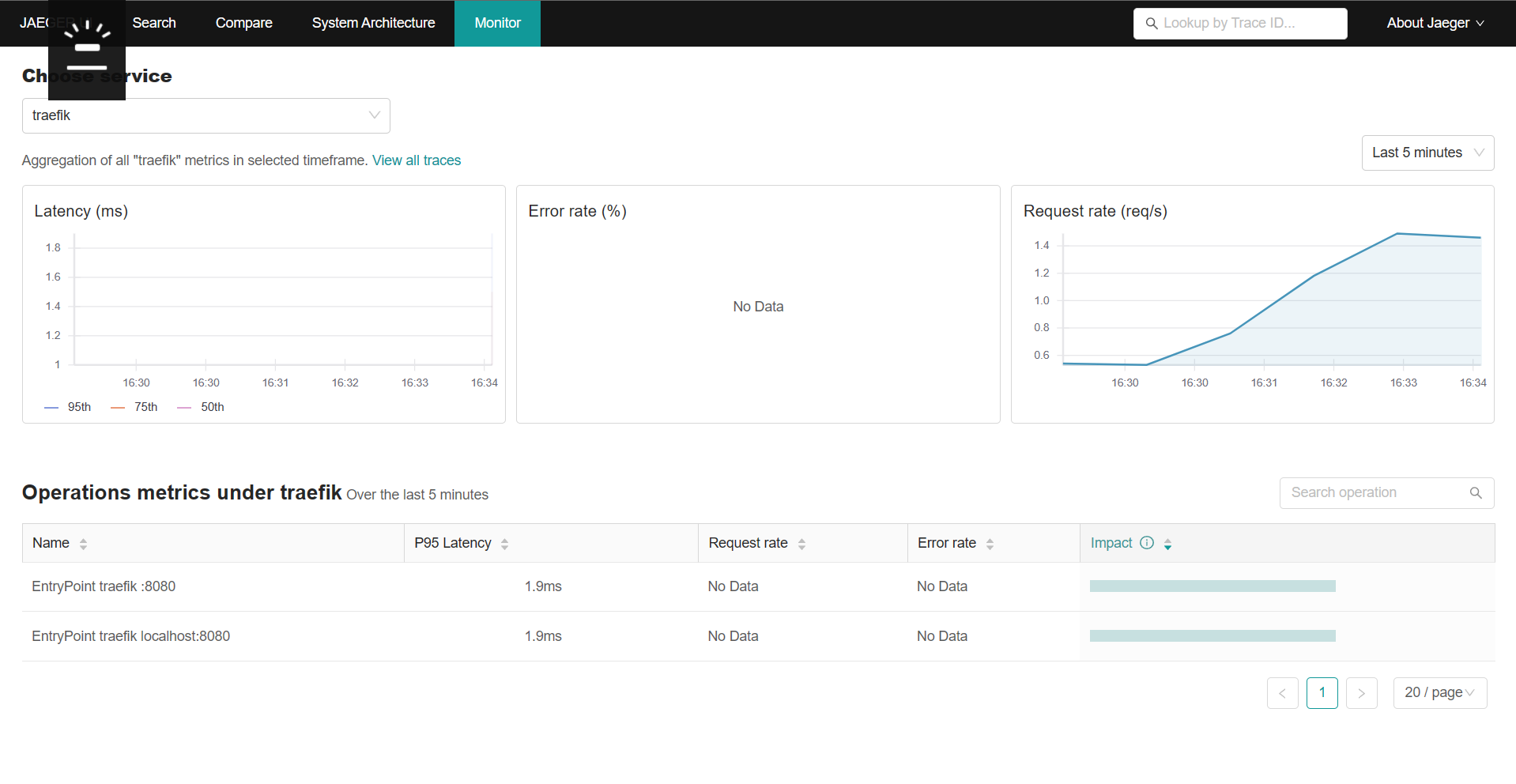Sort table by Impact sort arrows
1516x784 pixels.
pyautogui.click(x=1167, y=544)
